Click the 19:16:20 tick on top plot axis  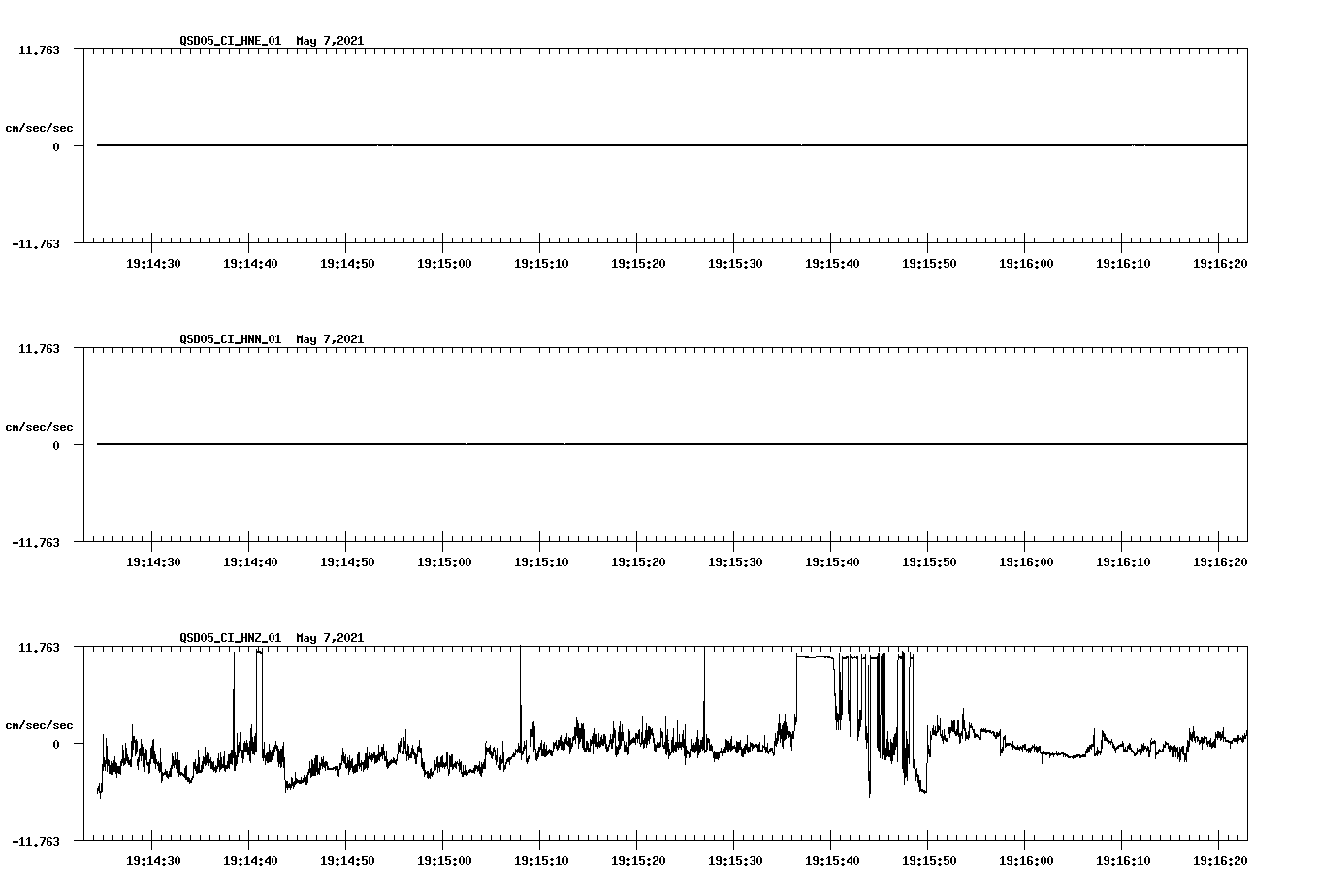click(1221, 262)
